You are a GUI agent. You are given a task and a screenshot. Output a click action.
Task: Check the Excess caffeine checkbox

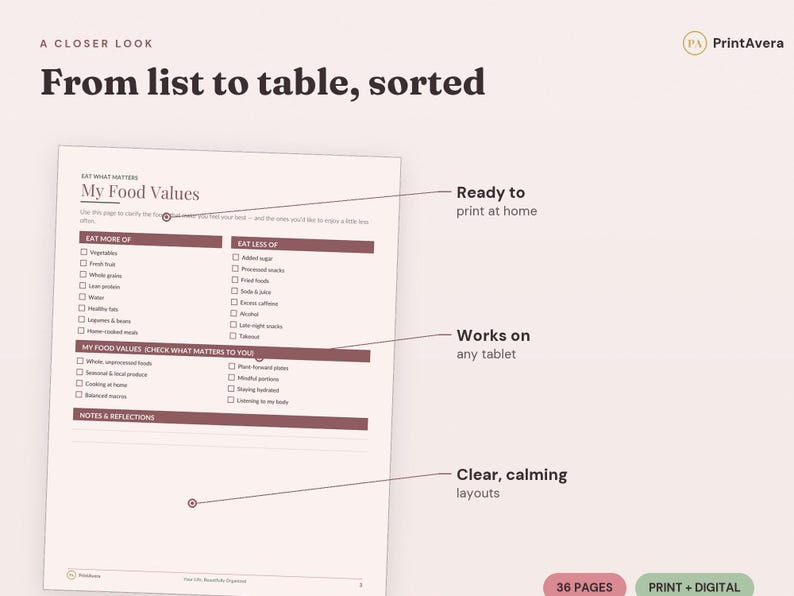[234, 302]
